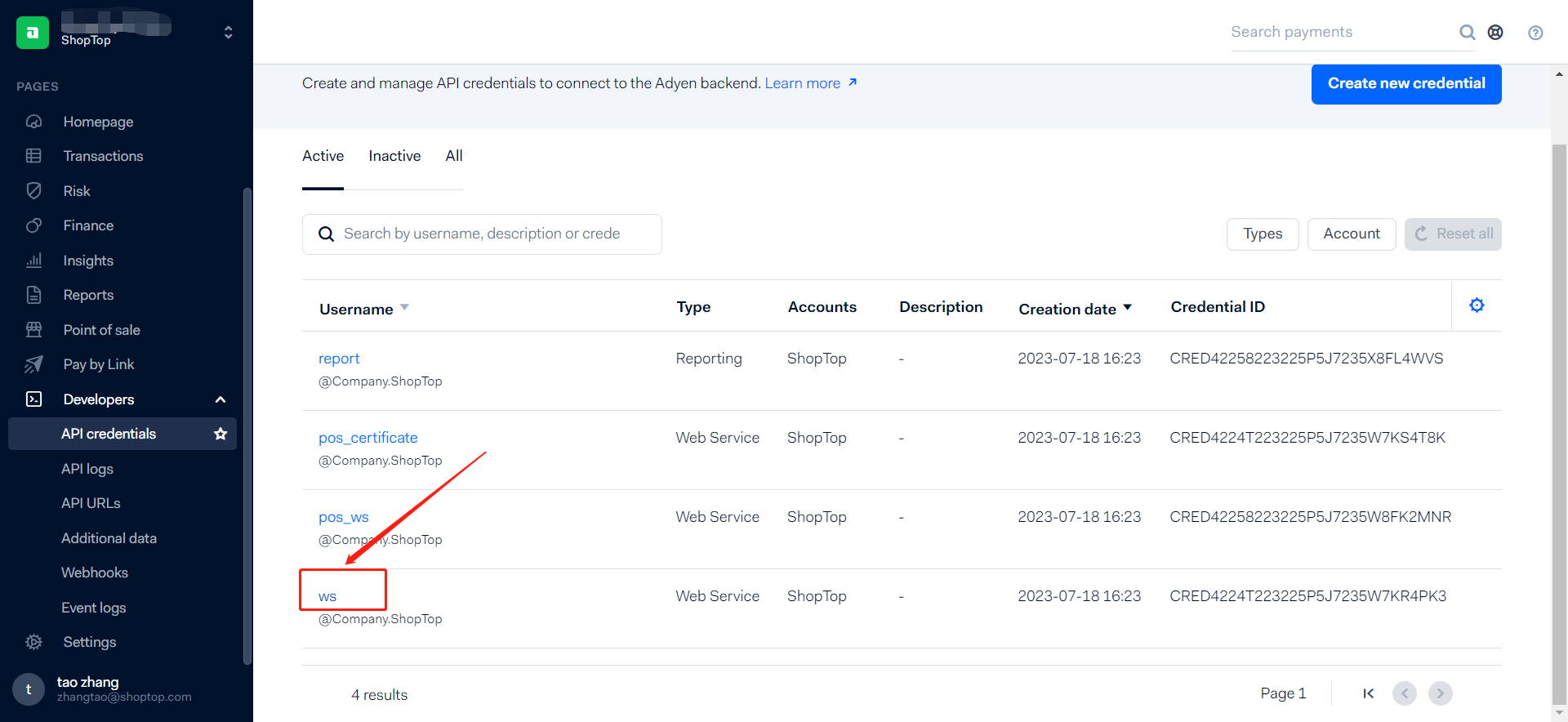This screenshot has height=722, width=1568.
Task: Sort by Creation date column
Action: pos(1076,309)
